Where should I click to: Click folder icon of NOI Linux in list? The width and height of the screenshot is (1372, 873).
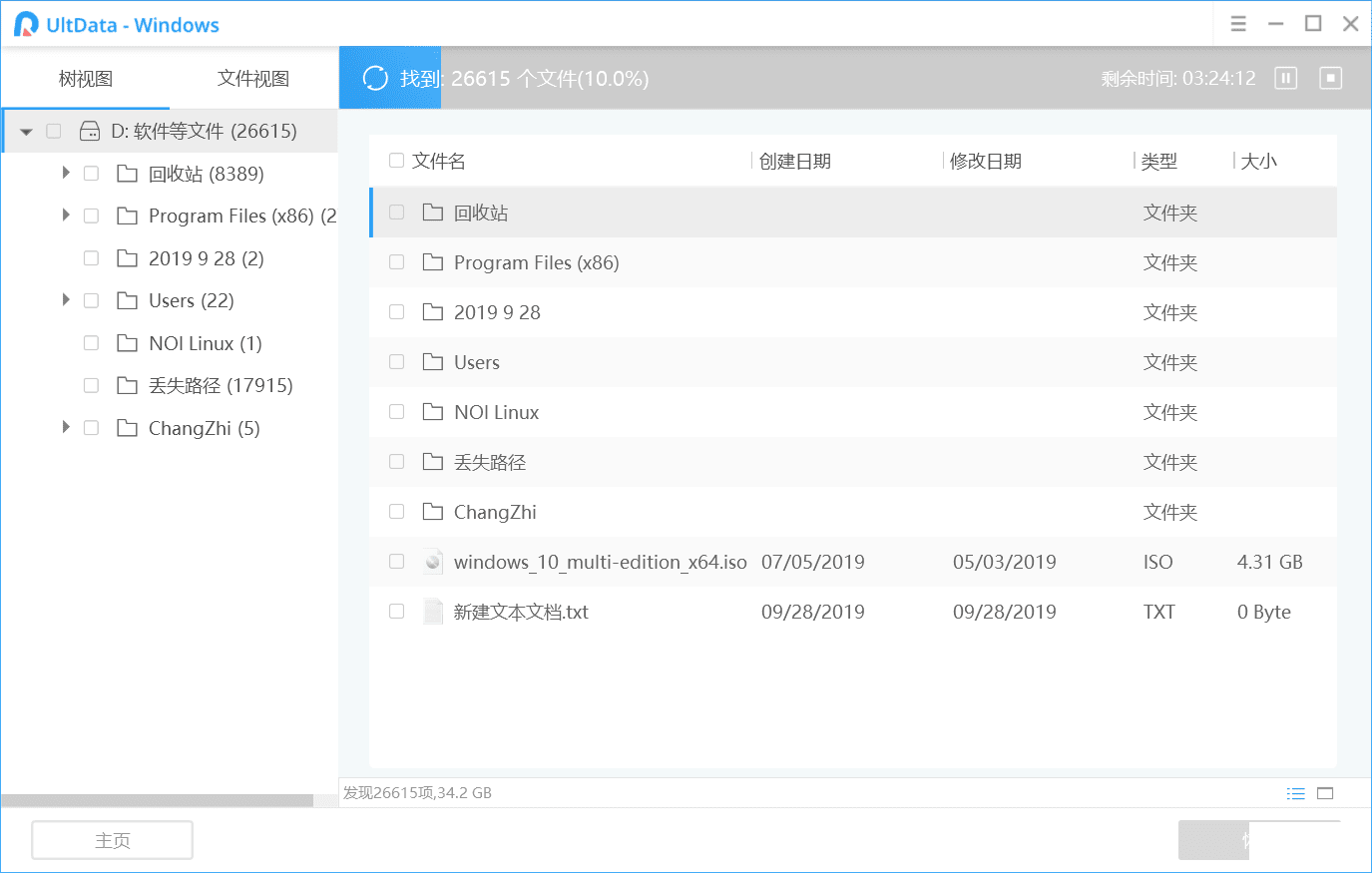433,411
